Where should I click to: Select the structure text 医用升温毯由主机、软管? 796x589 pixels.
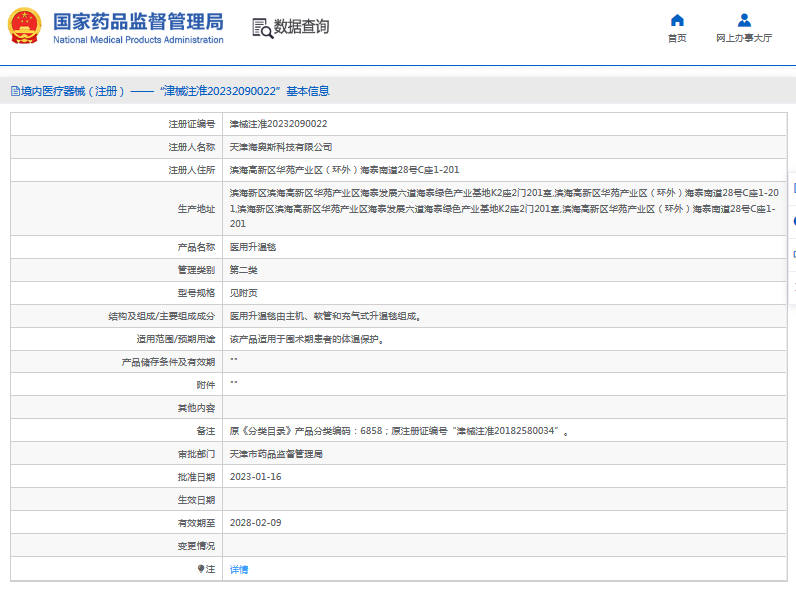click(325, 316)
